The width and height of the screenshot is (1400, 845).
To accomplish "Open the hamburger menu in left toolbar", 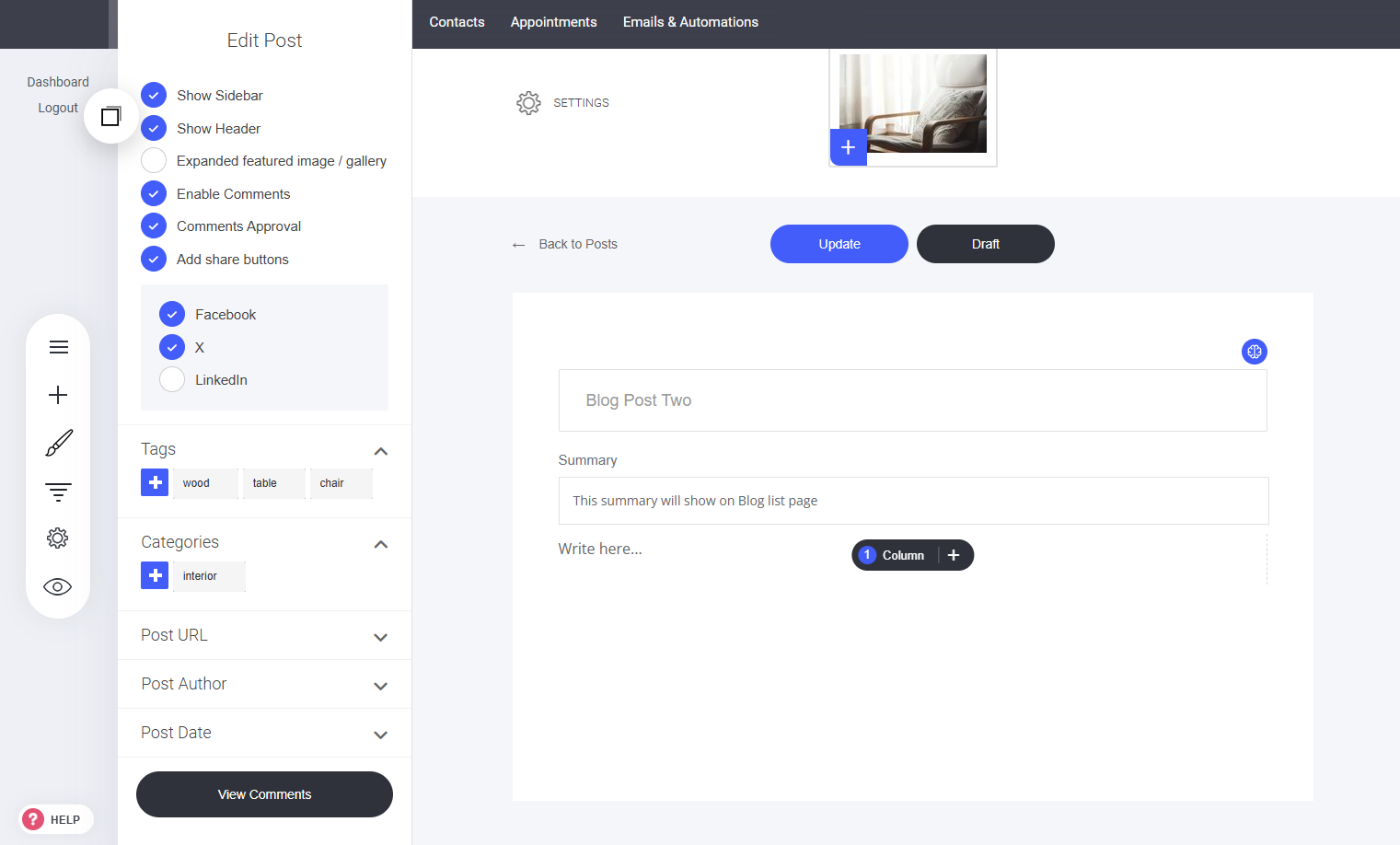I will click(x=58, y=347).
